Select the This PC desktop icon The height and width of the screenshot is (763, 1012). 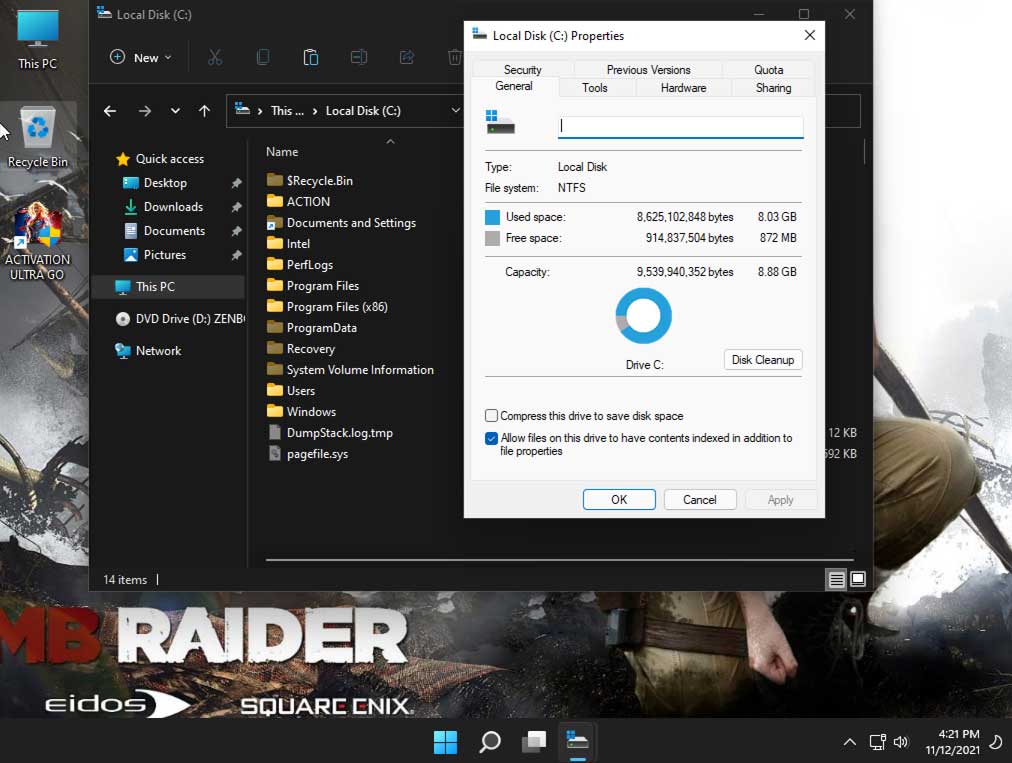[37, 39]
